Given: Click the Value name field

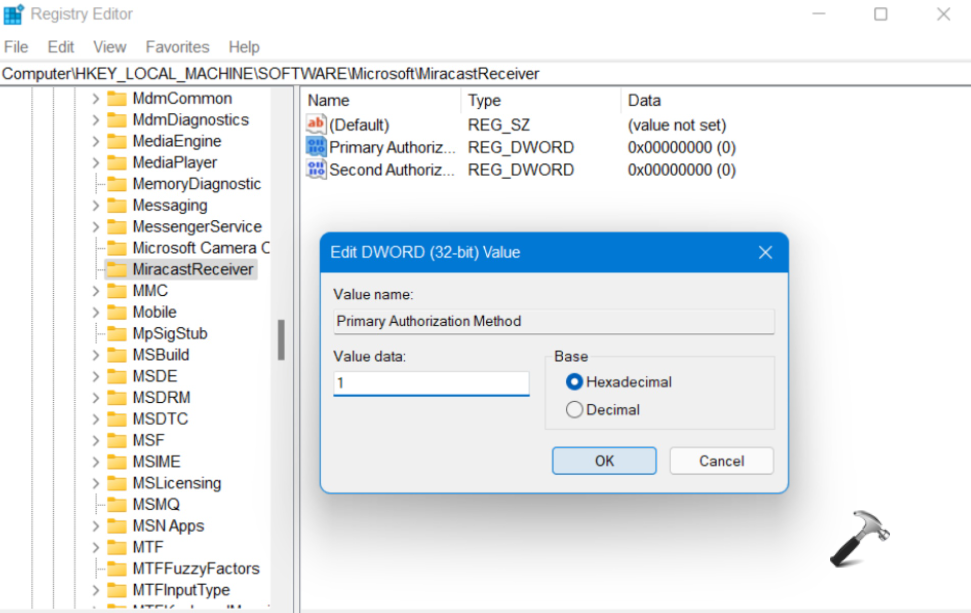Looking at the screenshot, I should coord(554,321).
